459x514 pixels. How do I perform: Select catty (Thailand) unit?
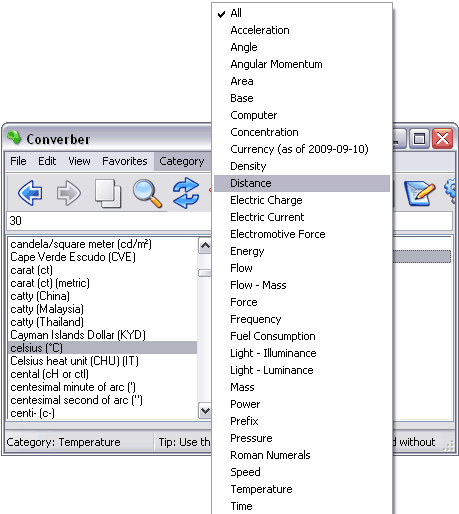click(102, 322)
